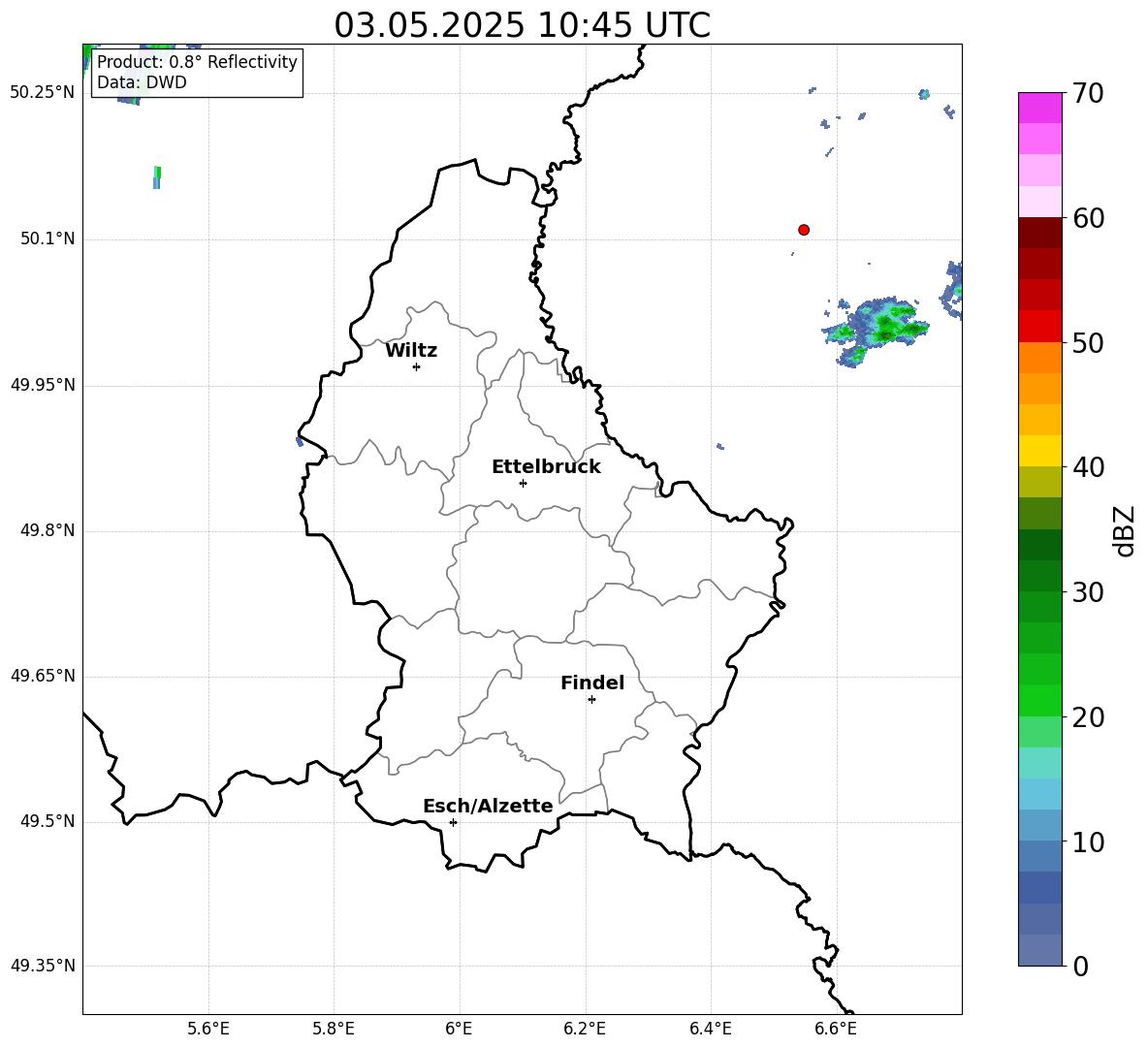Click the yellow swatch just above 40
1148x1048 pixels.
(x=1040, y=451)
